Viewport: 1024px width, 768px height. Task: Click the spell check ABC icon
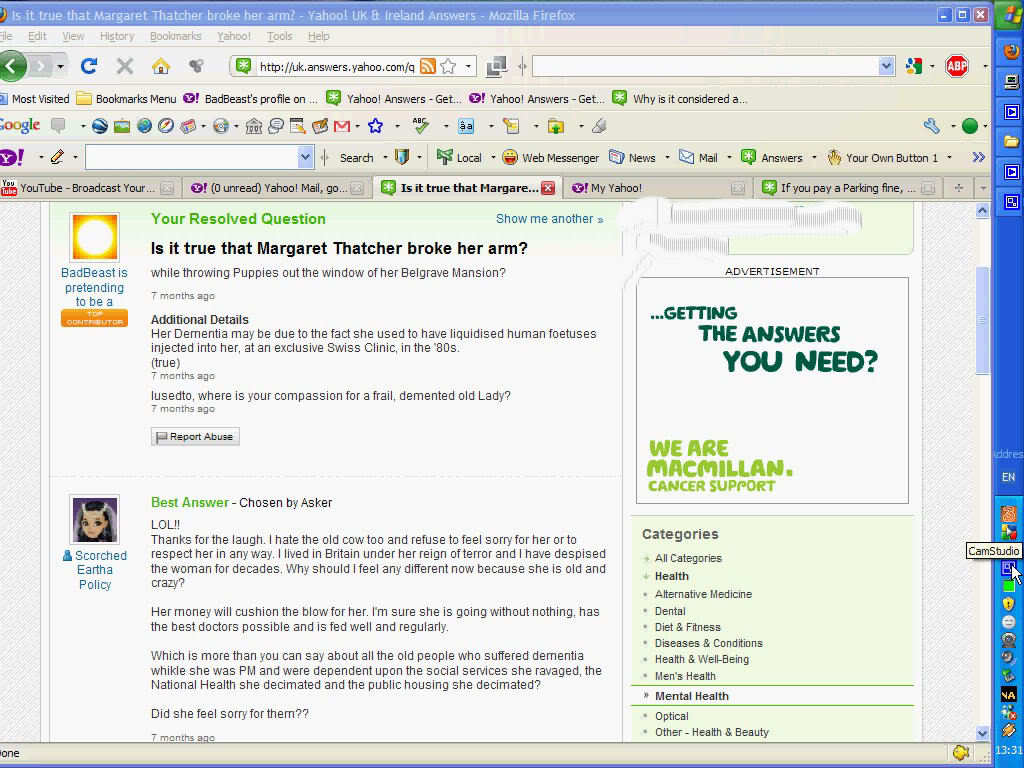[421, 125]
